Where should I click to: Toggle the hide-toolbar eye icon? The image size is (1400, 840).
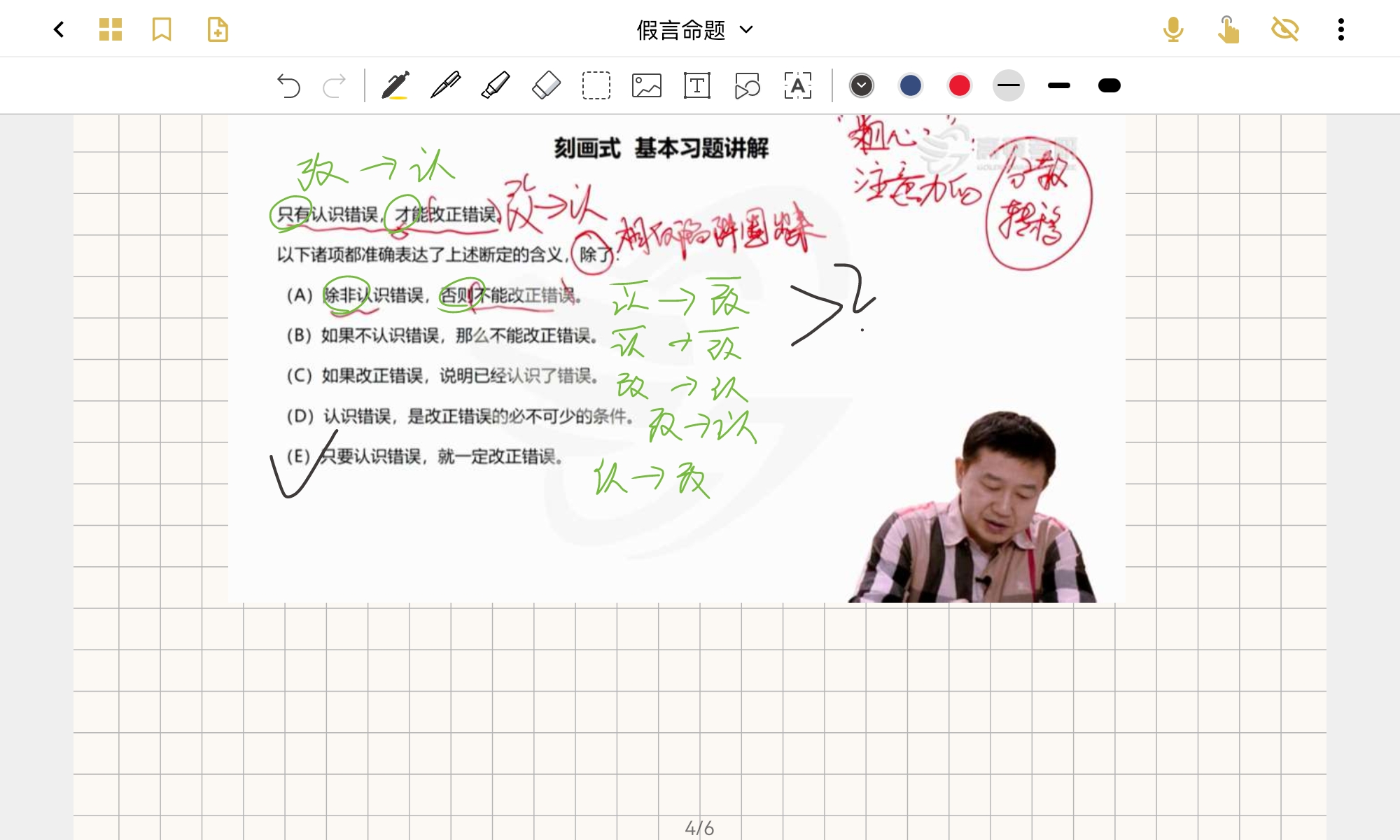(1285, 29)
